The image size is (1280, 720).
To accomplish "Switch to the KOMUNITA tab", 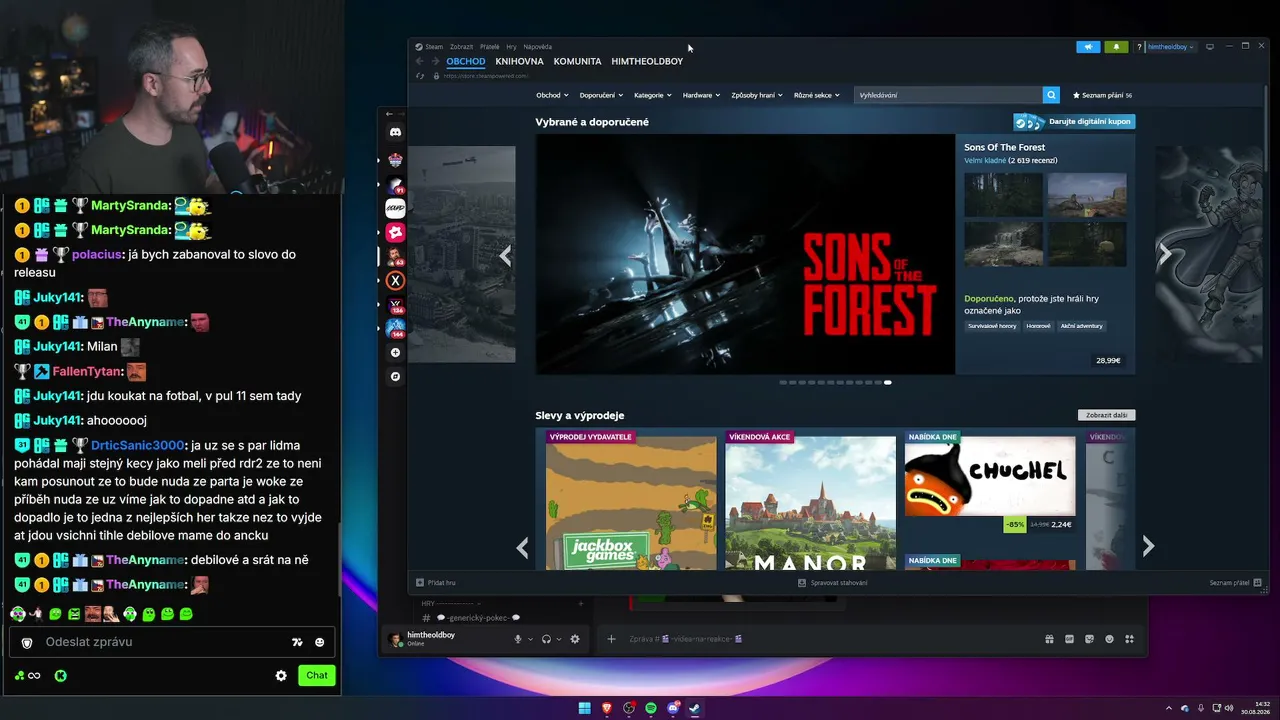I will point(577,61).
